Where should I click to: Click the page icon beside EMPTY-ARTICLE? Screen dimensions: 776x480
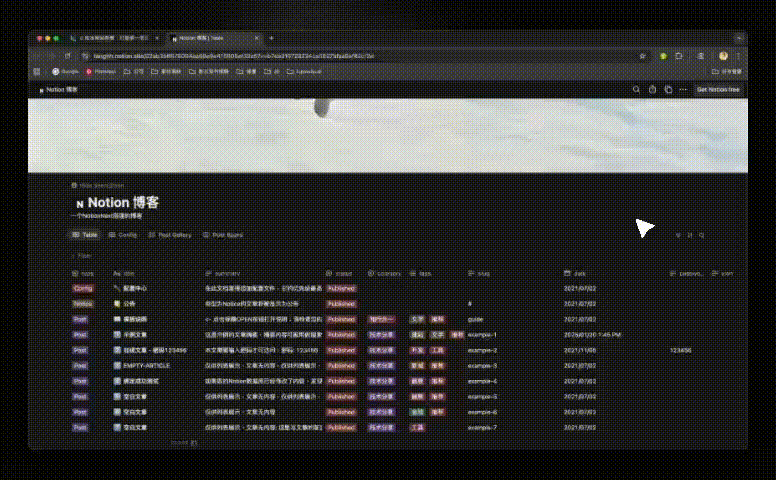point(117,366)
